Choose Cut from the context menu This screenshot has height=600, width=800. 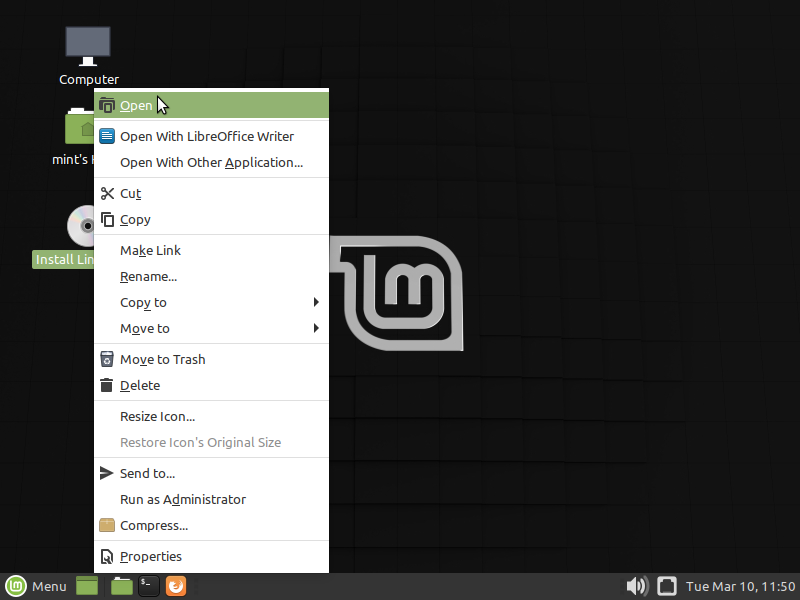(x=212, y=193)
